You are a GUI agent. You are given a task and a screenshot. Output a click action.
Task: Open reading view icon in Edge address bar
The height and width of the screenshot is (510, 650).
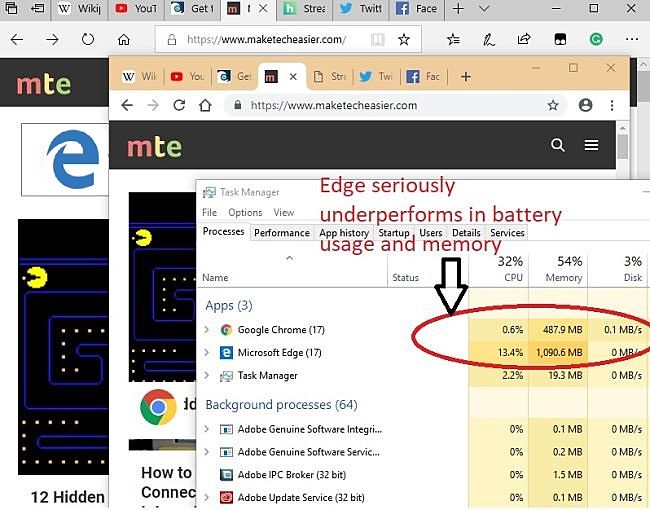tap(378, 40)
